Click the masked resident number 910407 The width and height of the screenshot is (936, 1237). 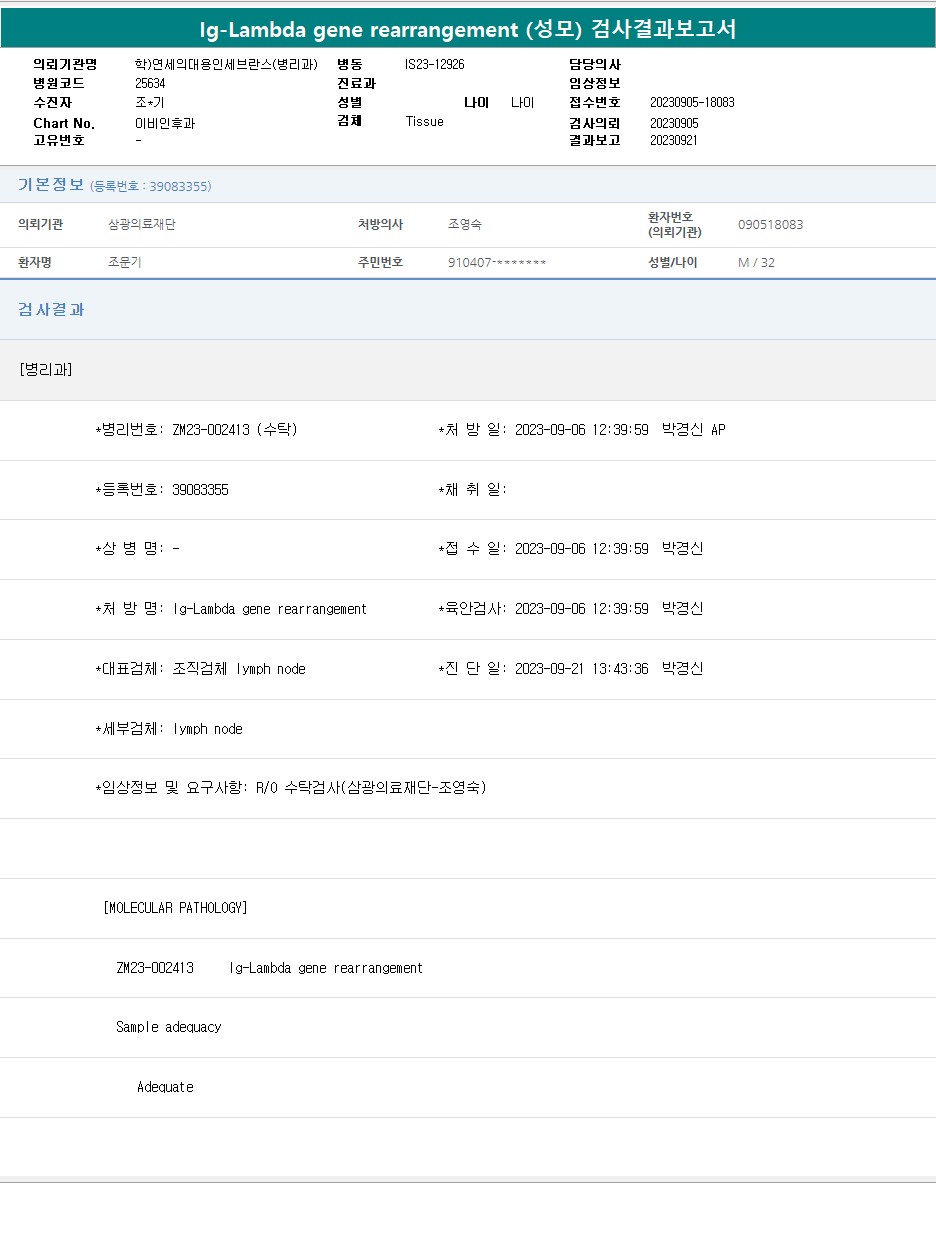pos(497,263)
